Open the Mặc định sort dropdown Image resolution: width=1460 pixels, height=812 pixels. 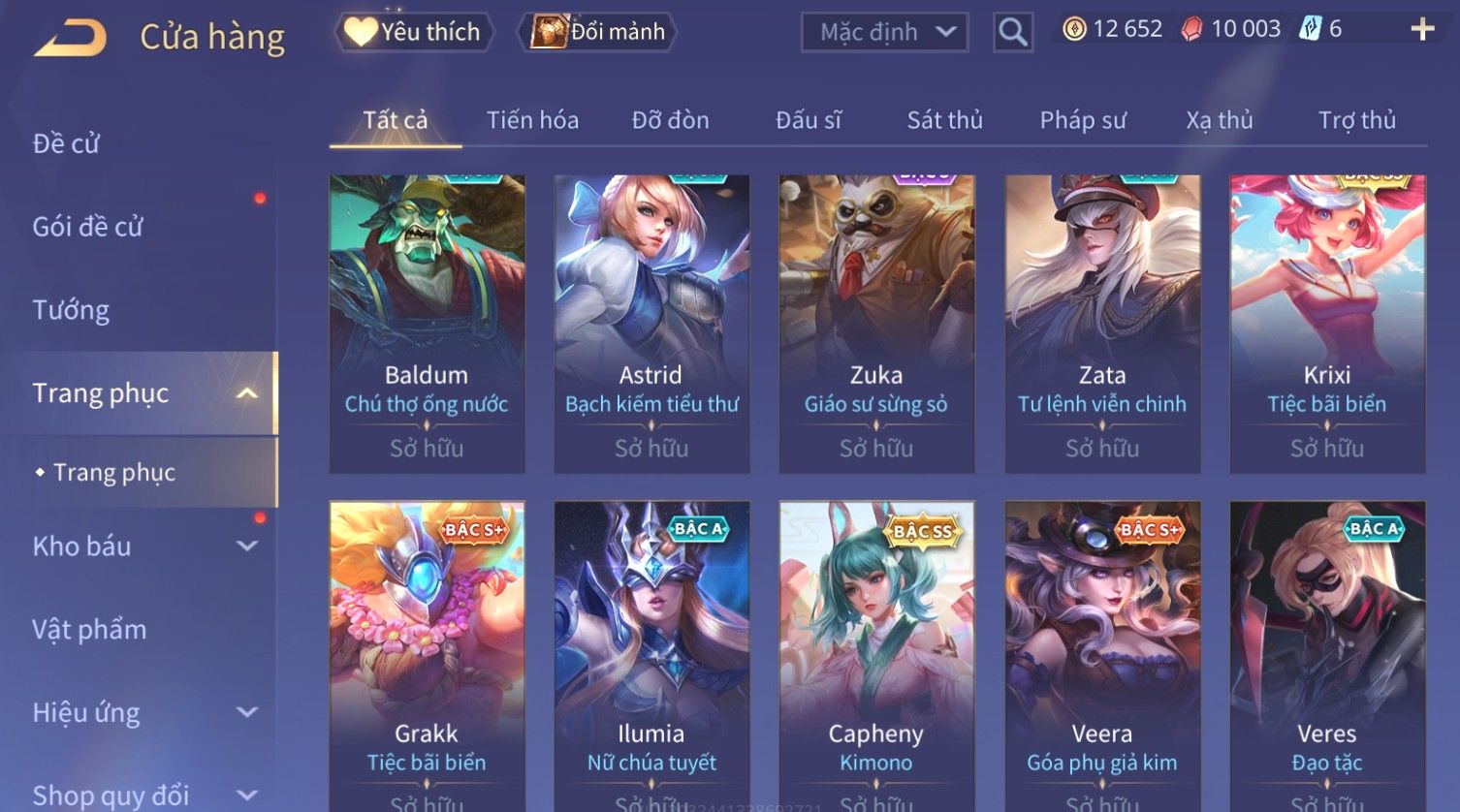coord(885,32)
